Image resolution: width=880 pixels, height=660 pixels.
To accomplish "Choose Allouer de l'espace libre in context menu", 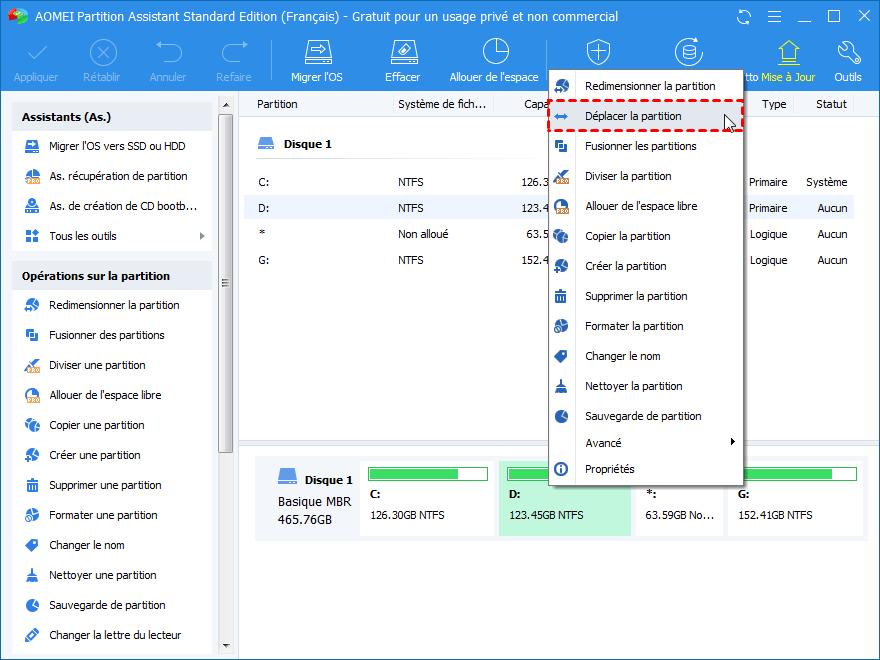I will 645,207.
